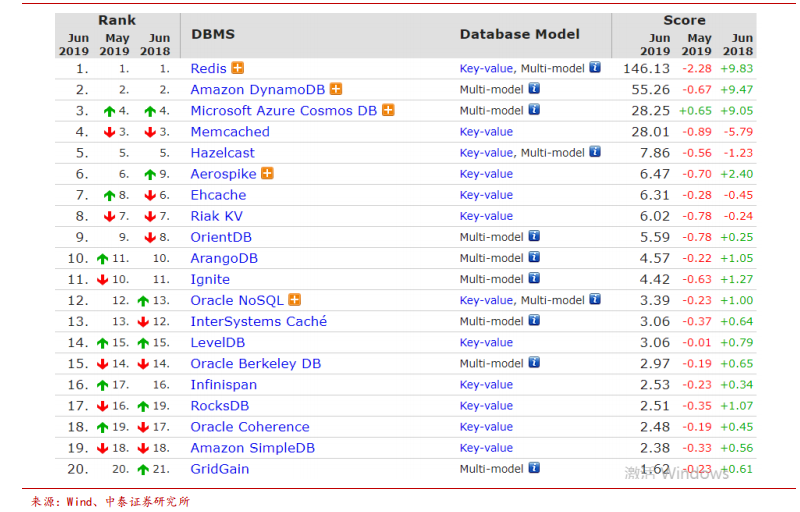Image resolution: width=800 pixels, height=512 pixels.
Task: Click the Key-value link in the Hazelcast row
Action: [x=486, y=153]
